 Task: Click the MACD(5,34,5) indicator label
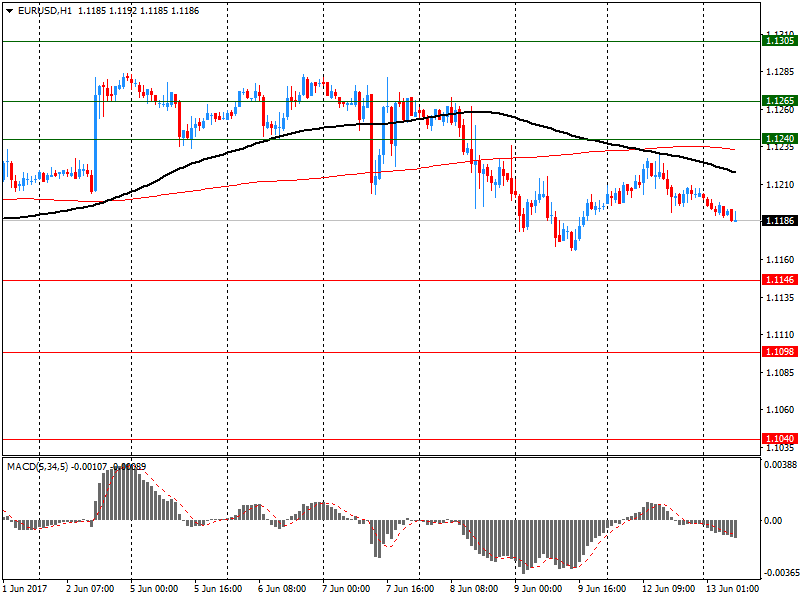coord(37,466)
